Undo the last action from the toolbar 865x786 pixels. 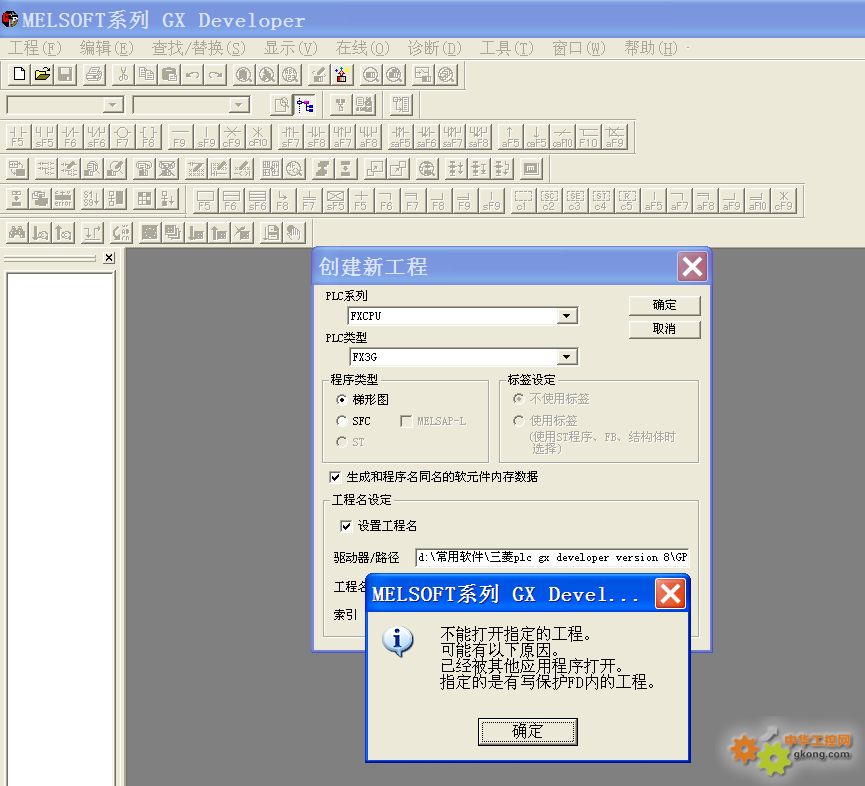pyautogui.click(x=193, y=74)
